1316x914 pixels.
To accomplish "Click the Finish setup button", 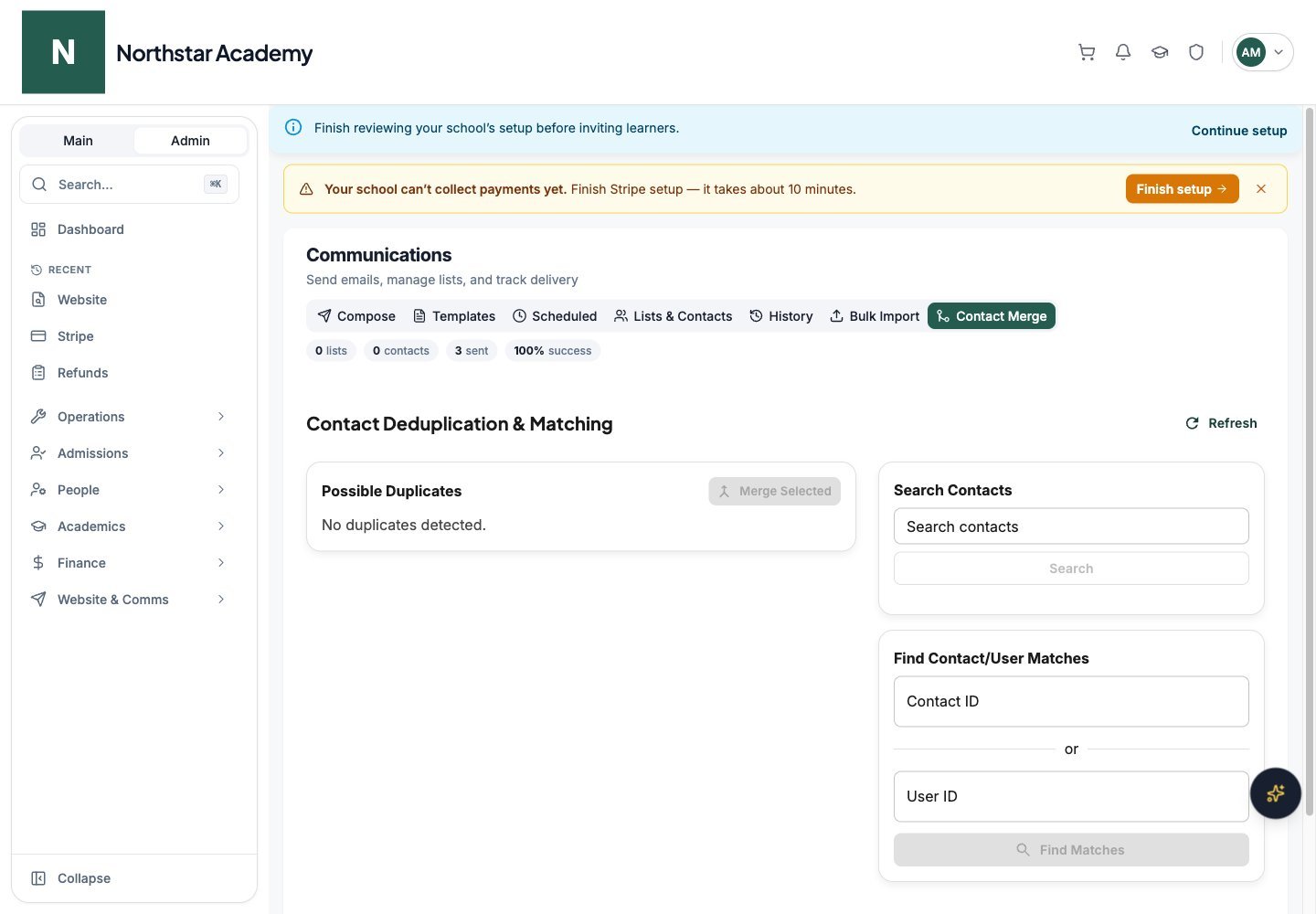I will point(1182,189).
